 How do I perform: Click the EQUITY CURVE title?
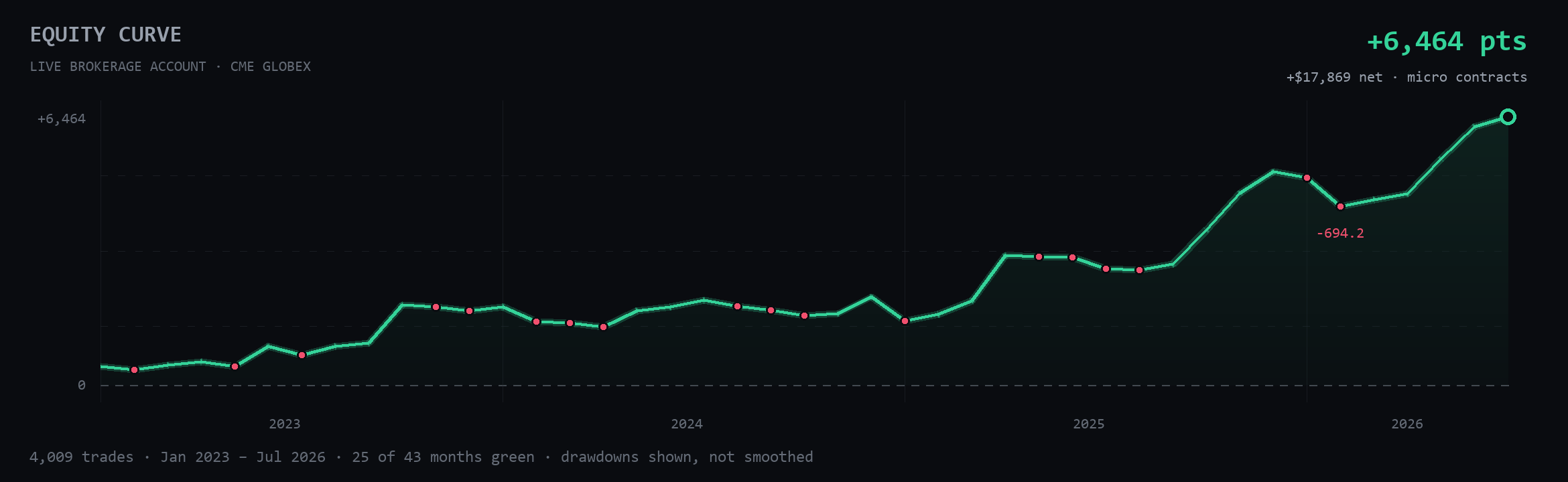[106, 35]
